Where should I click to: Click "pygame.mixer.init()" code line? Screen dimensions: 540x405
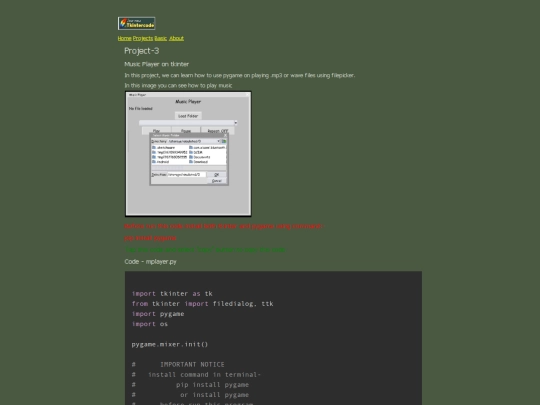170,344
